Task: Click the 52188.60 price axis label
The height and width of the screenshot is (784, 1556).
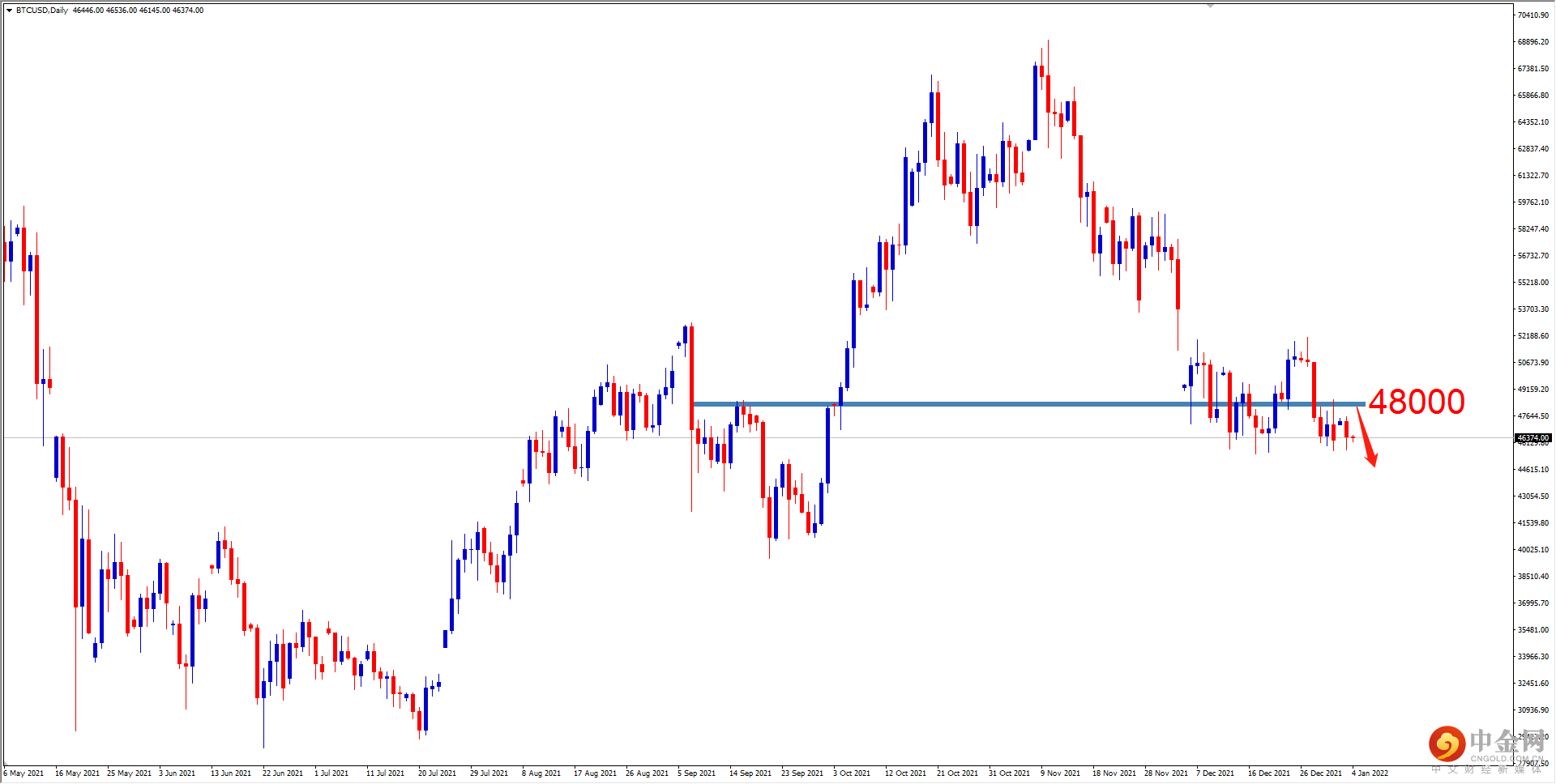Action: point(1533,336)
